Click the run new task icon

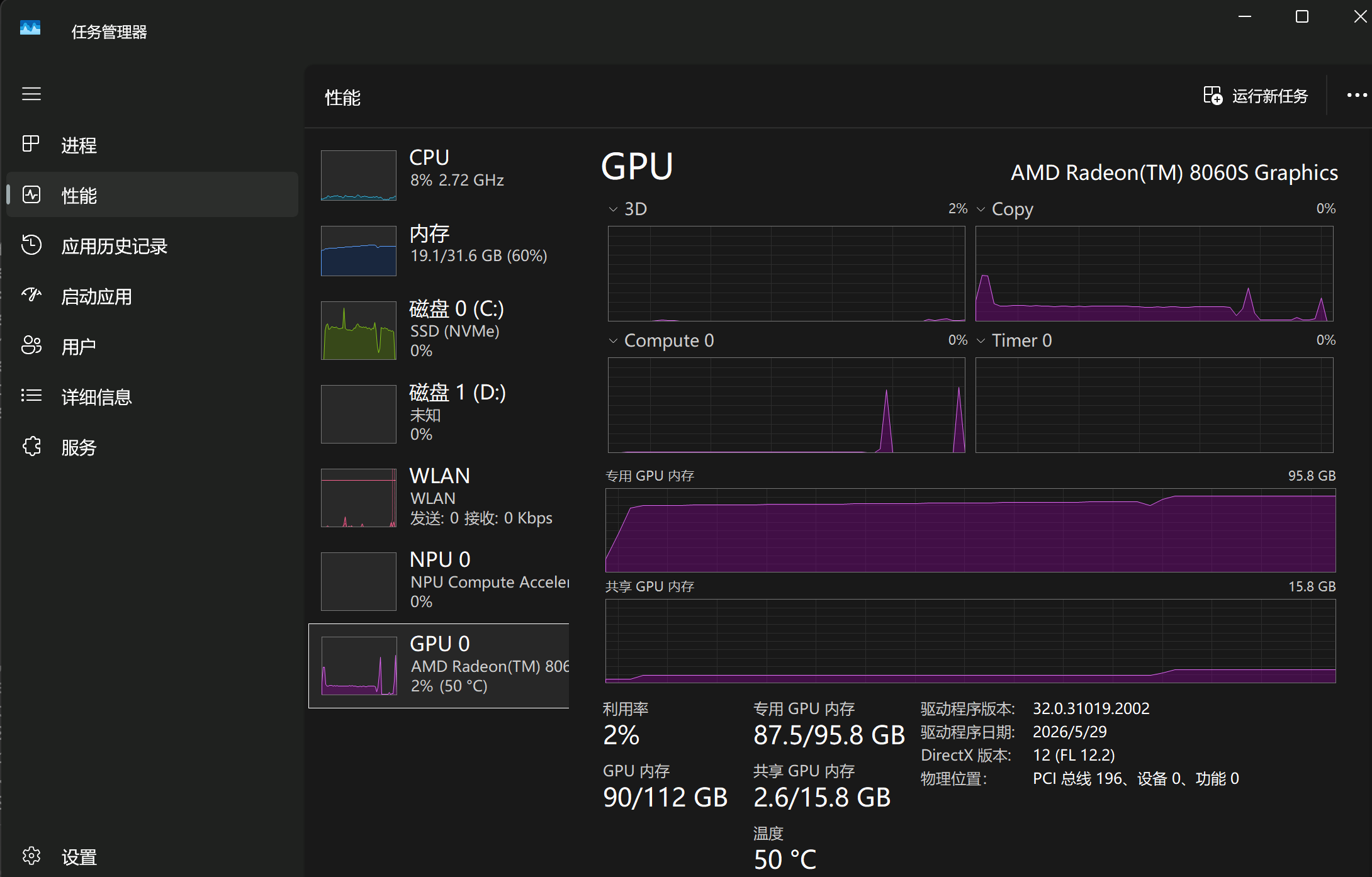(x=1213, y=96)
